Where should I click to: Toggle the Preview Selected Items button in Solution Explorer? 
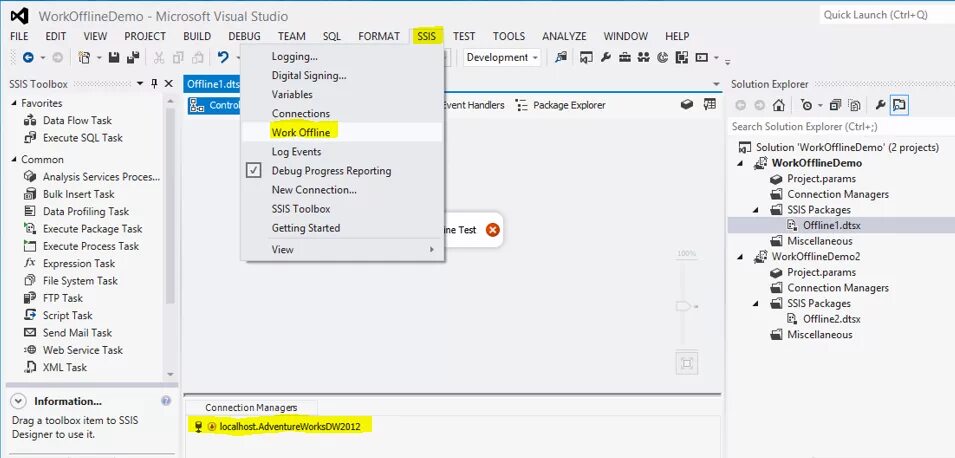[899, 105]
